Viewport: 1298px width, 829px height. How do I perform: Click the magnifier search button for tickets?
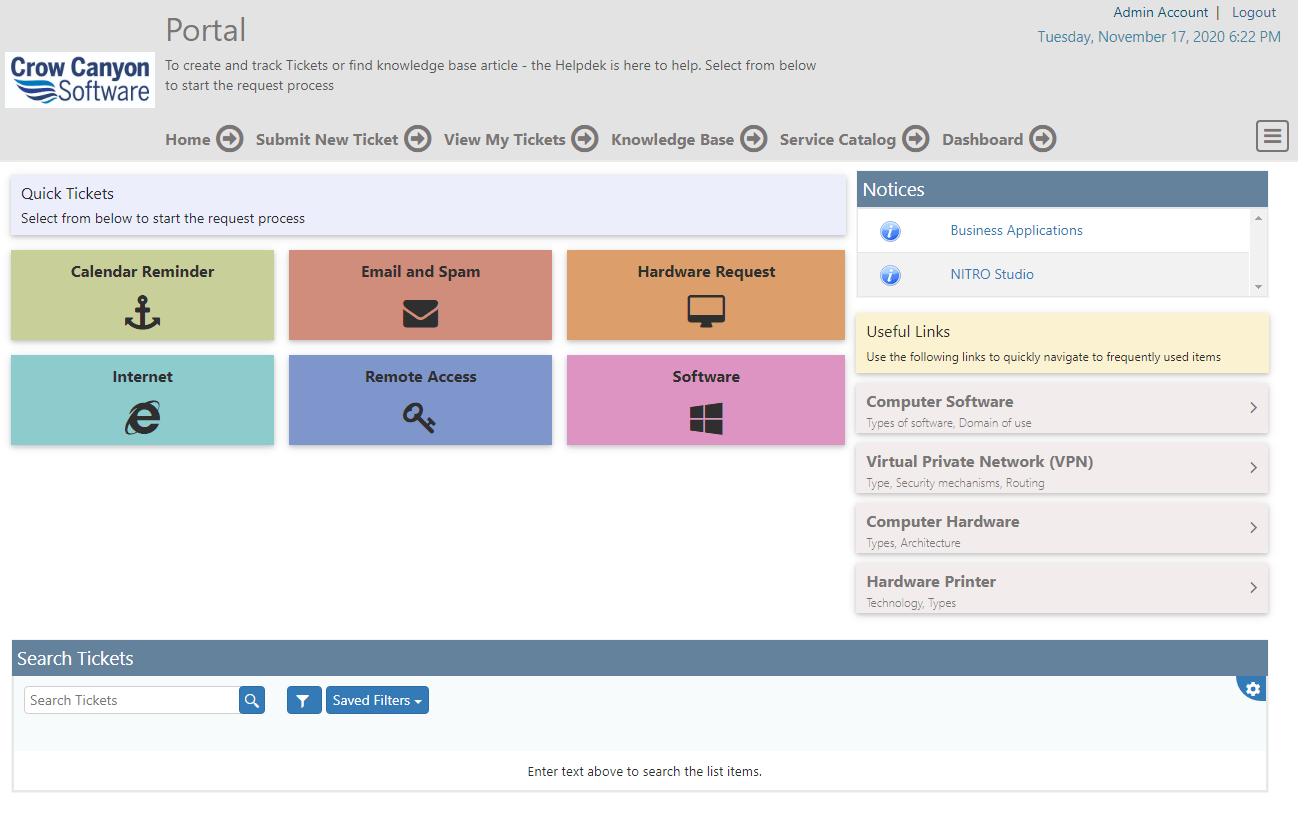coord(252,700)
